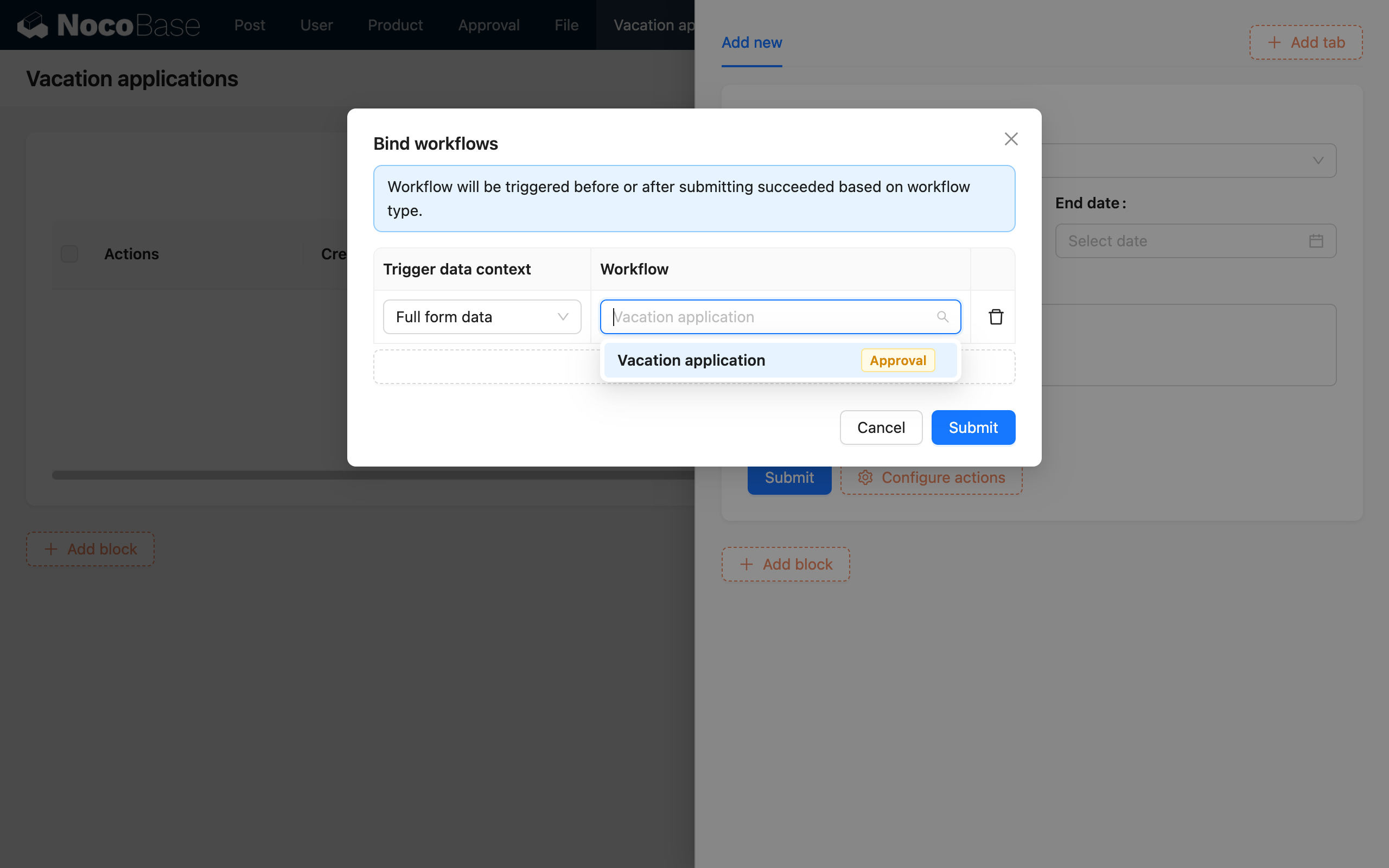This screenshot has height=868, width=1389.
Task: Click the NocoBase logo icon
Action: point(33,25)
